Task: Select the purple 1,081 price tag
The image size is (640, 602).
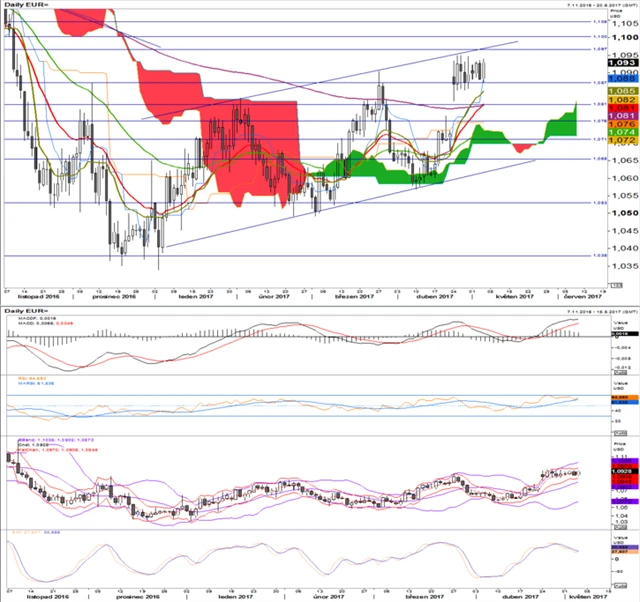Action: click(622, 116)
